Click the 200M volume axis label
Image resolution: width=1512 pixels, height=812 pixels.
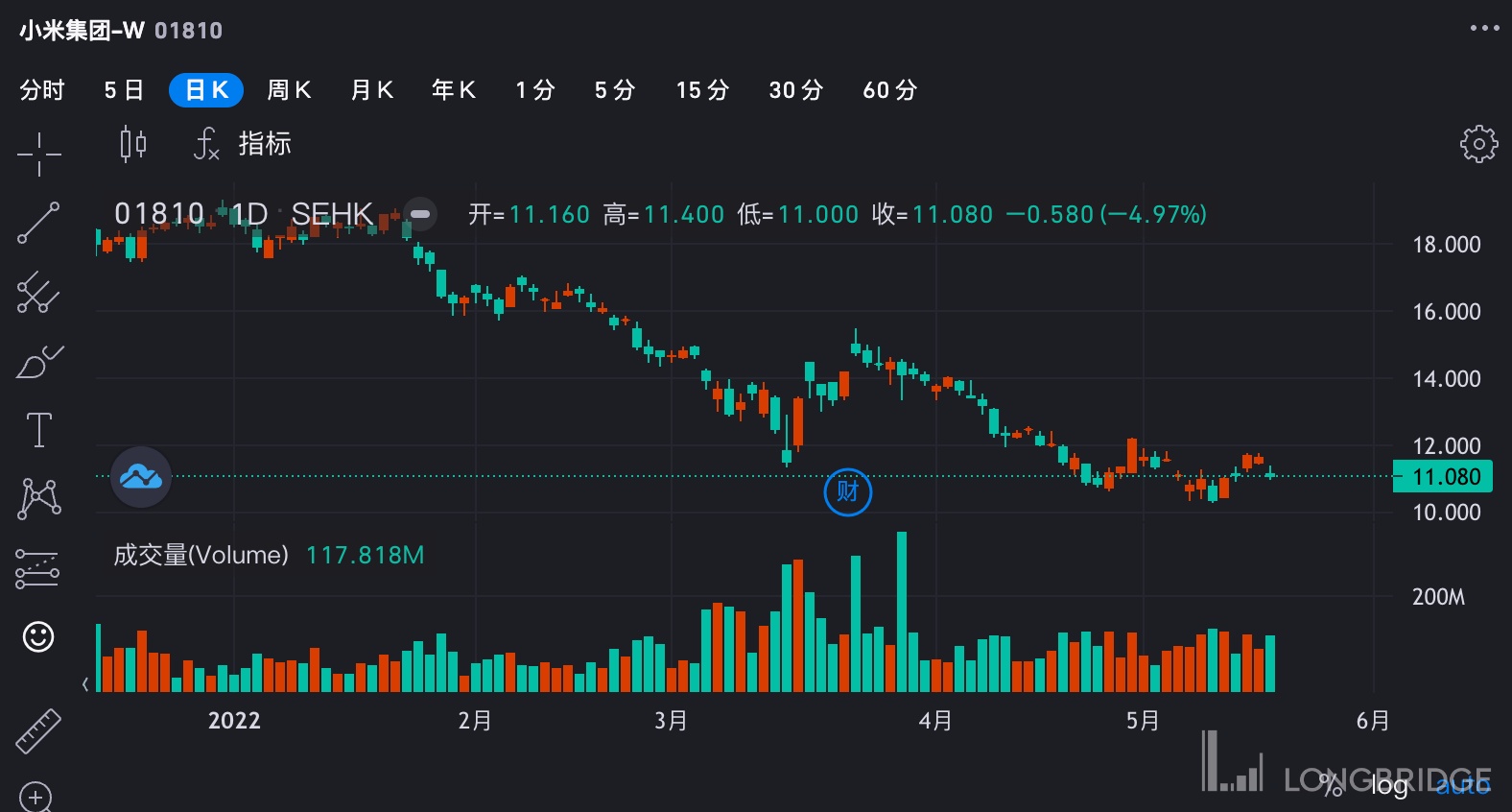(x=1438, y=597)
